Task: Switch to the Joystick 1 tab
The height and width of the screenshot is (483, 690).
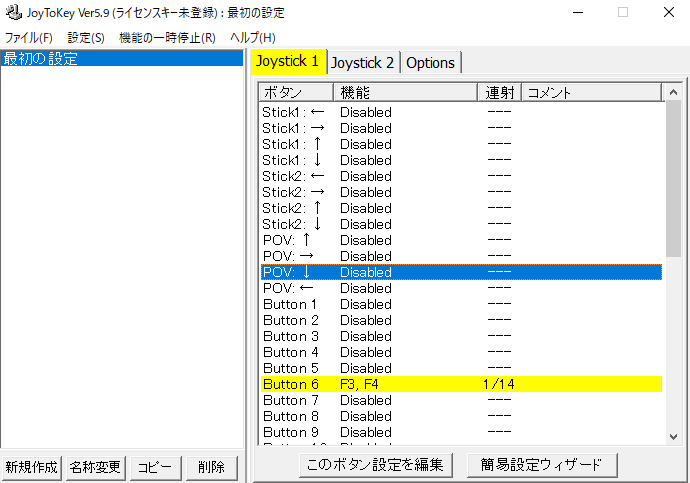Action: (x=288, y=61)
